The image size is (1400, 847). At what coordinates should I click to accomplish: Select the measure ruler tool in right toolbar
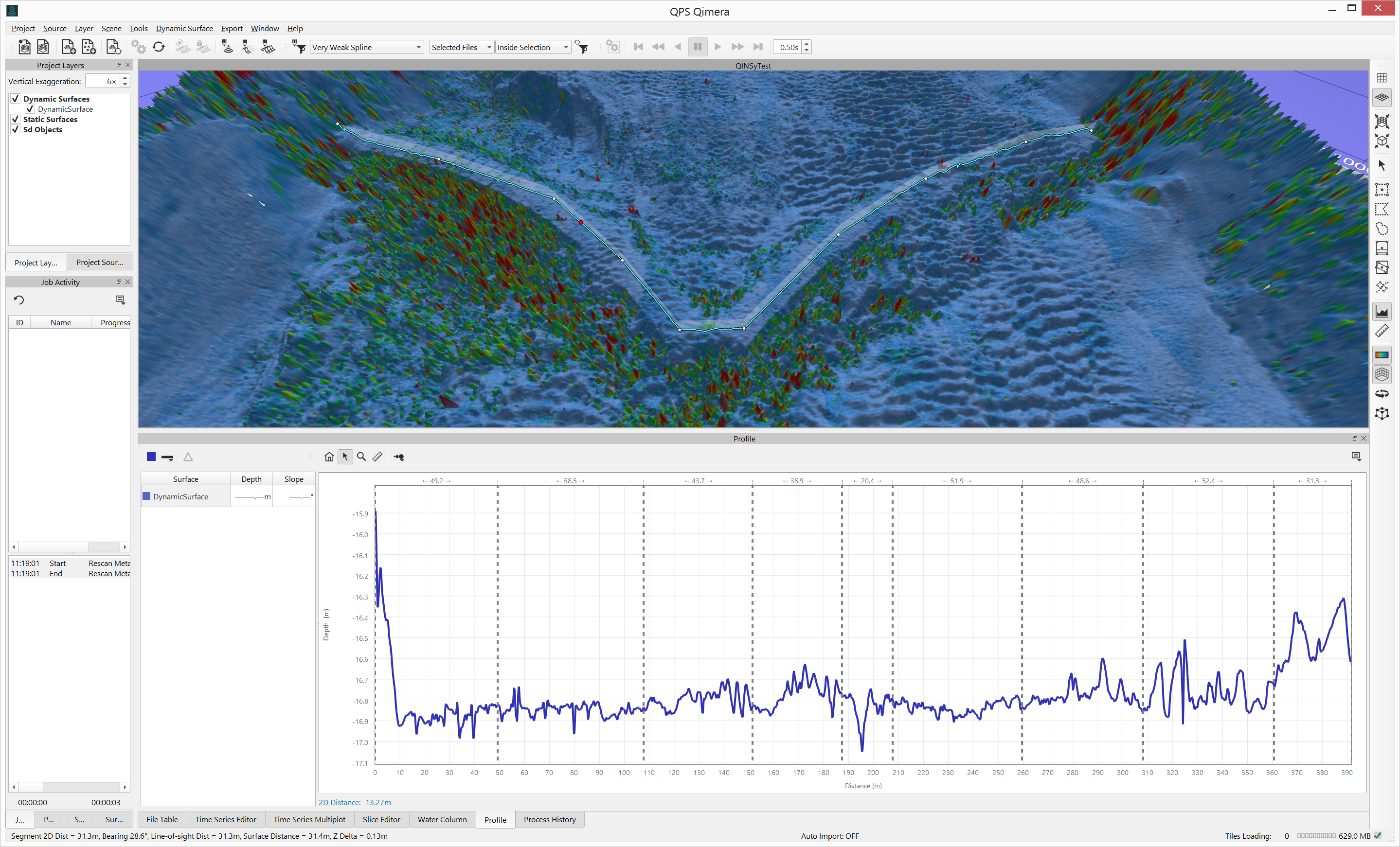(1381, 331)
